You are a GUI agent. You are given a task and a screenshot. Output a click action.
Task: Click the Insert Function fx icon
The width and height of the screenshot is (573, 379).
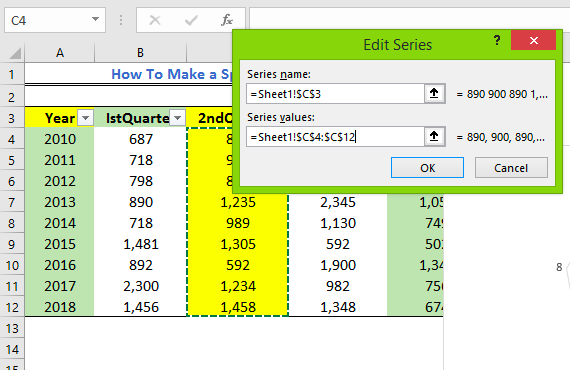pyautogui.click(x=227, y=20)
